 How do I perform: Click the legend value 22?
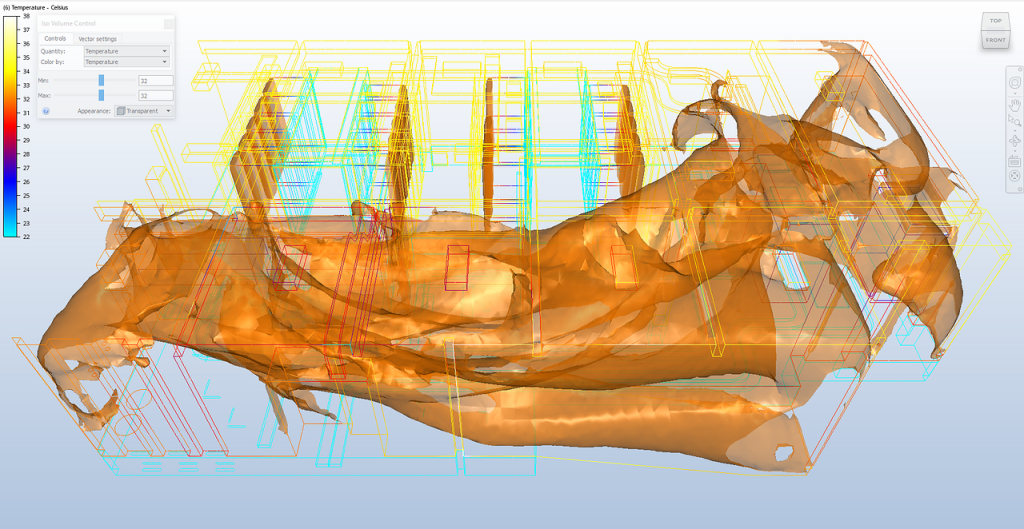coord(26,236)
